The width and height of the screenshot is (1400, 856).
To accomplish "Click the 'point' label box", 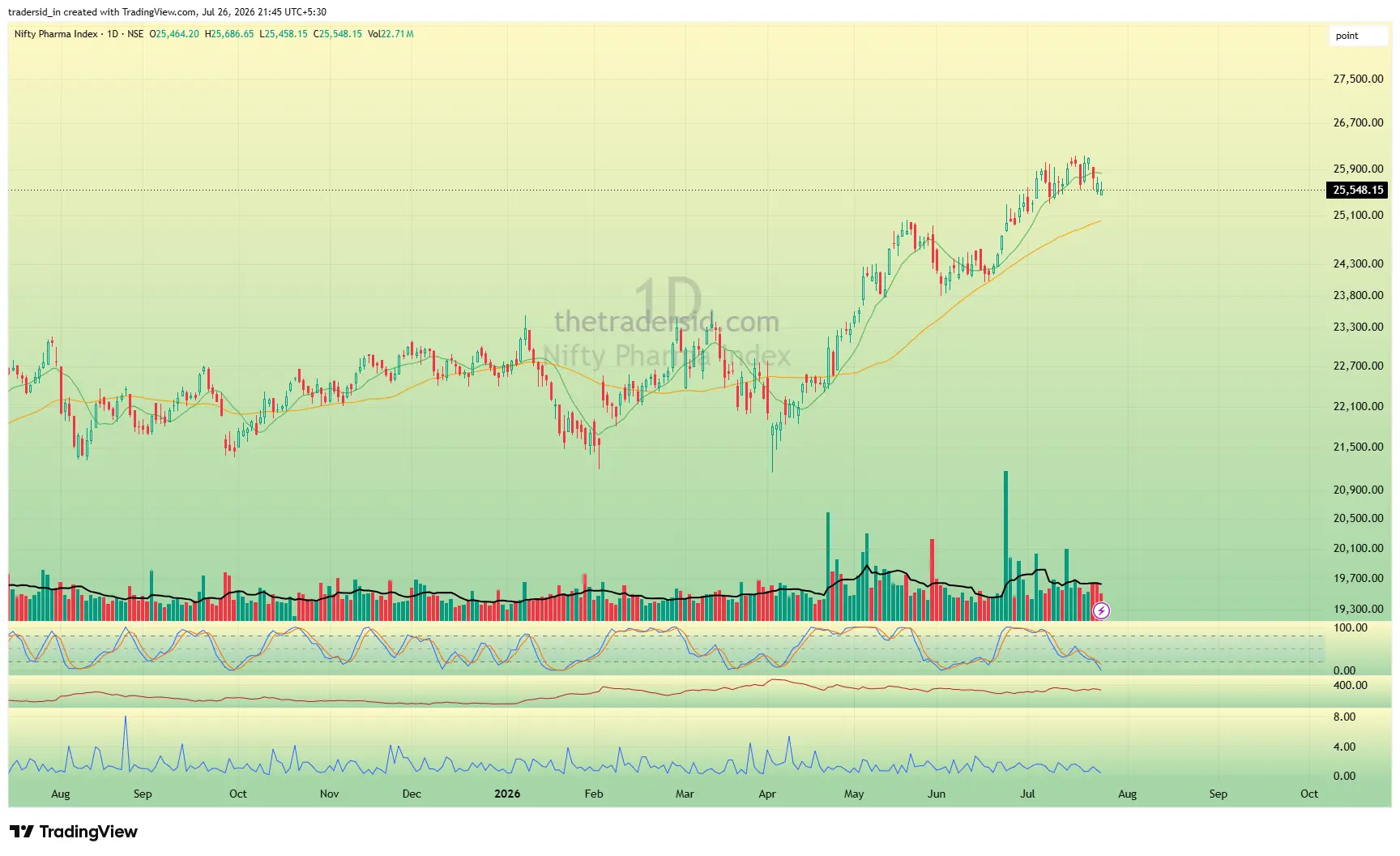I will pos(1359,36).
